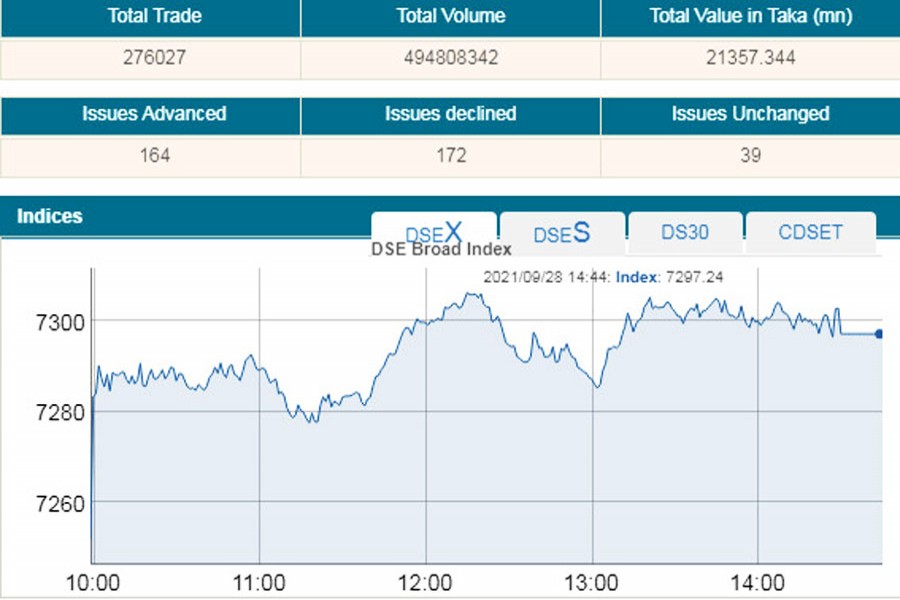
Task: Click the Total Volume column header
Action: click(451, 16)
